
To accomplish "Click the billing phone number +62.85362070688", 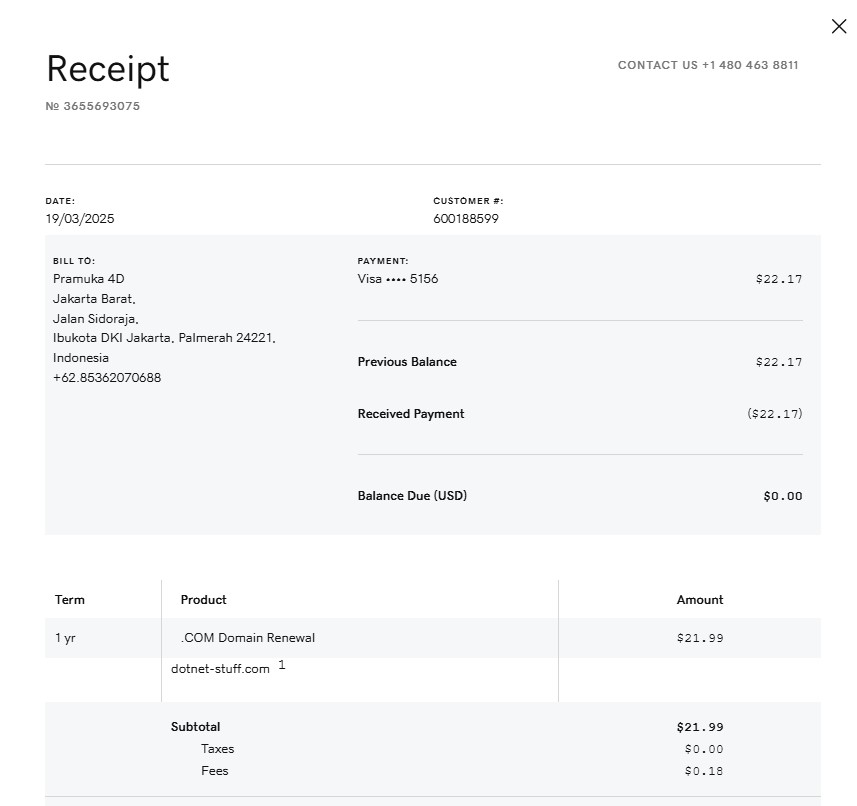I will 107,378.
